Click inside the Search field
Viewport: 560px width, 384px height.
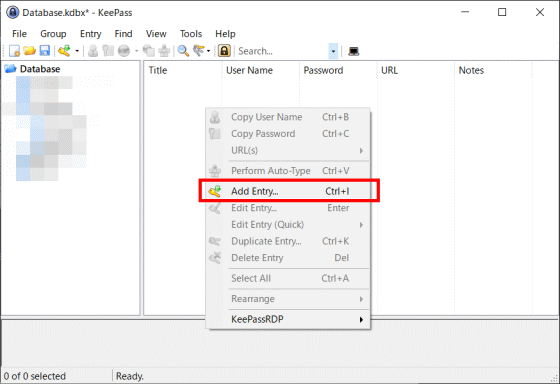coord(282,51)
